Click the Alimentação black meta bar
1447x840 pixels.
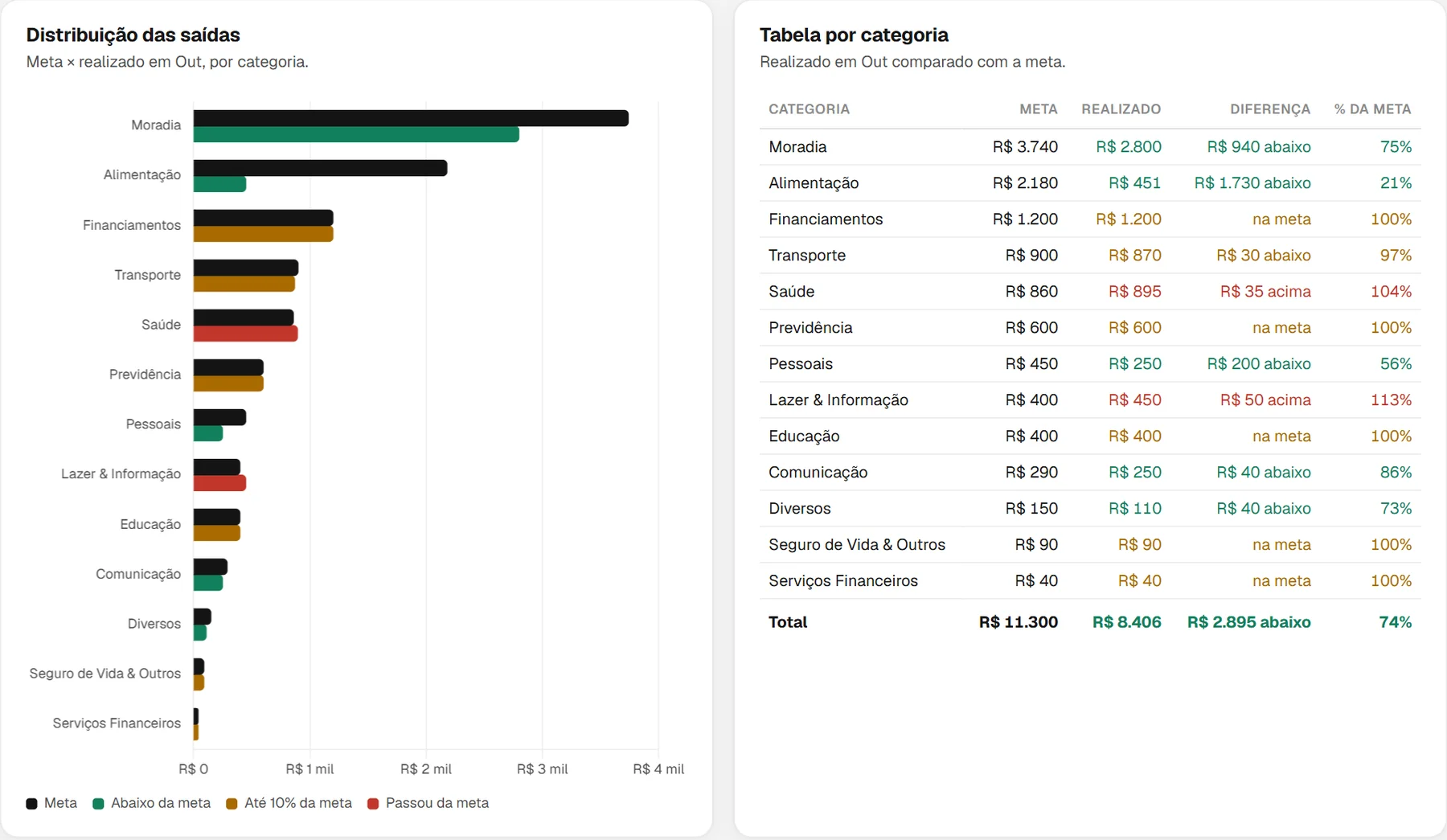click(x=320, y=168)
